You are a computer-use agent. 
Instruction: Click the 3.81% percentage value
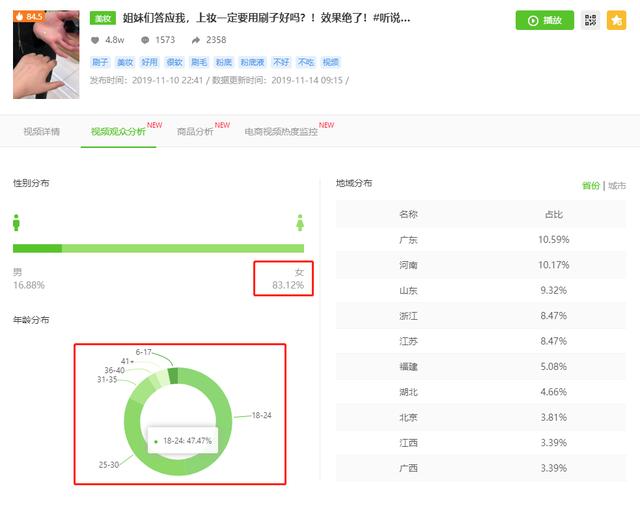pyautogui.click(x=553, y=417)
